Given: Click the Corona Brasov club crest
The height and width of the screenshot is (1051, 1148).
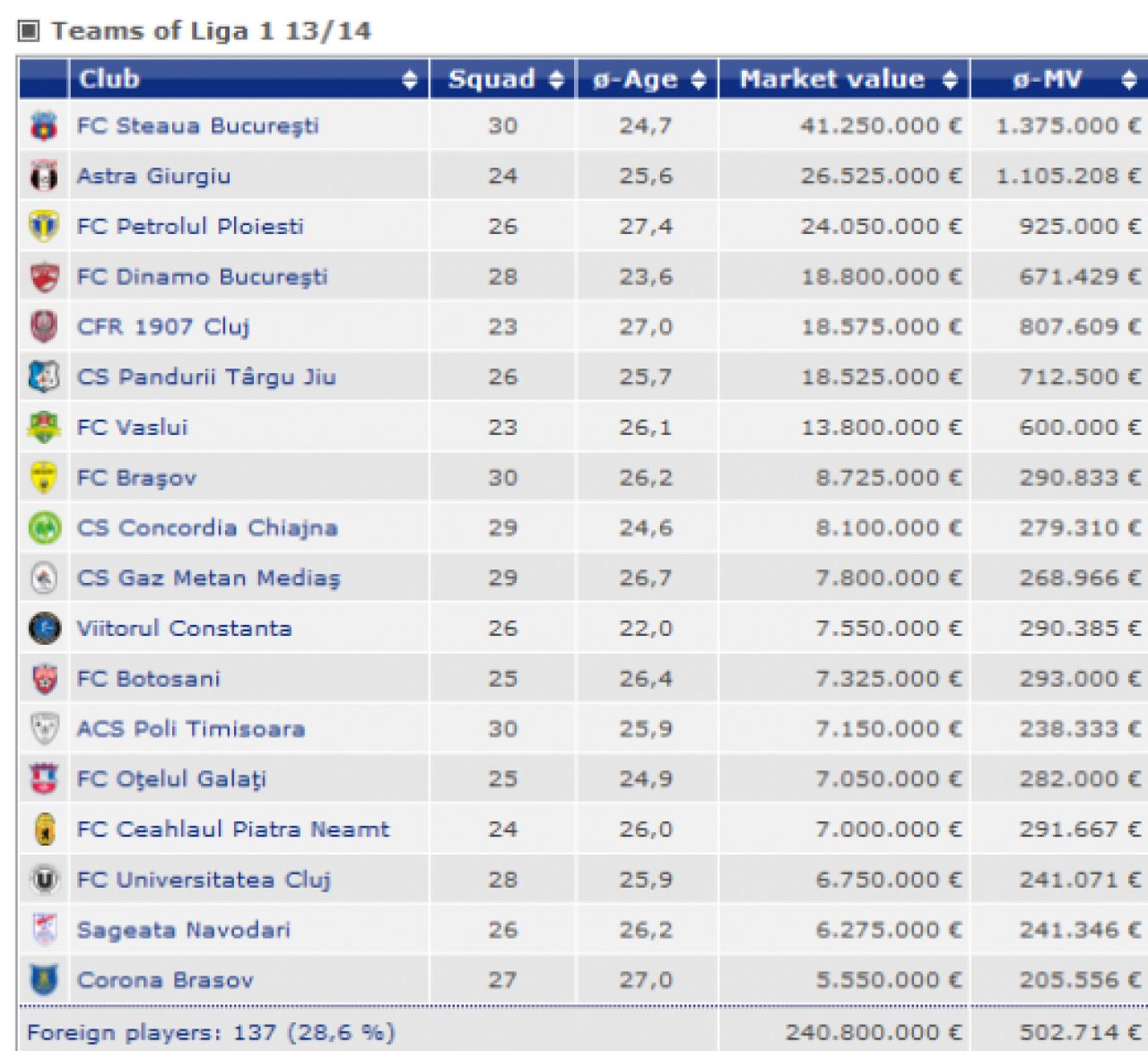Looking at the screenshot, I should (x=44, y=979).
